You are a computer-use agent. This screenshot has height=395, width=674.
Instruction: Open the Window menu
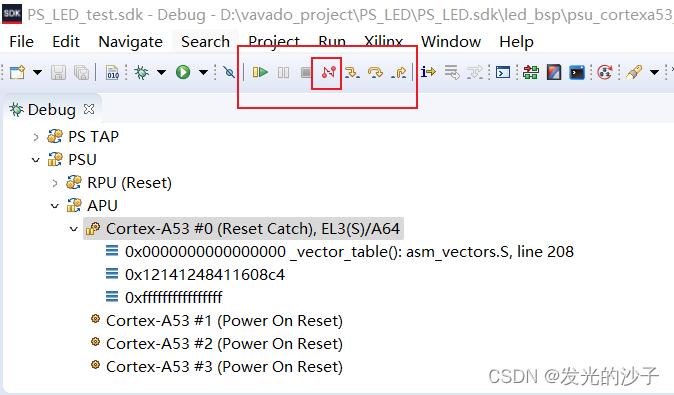point(450,42)
